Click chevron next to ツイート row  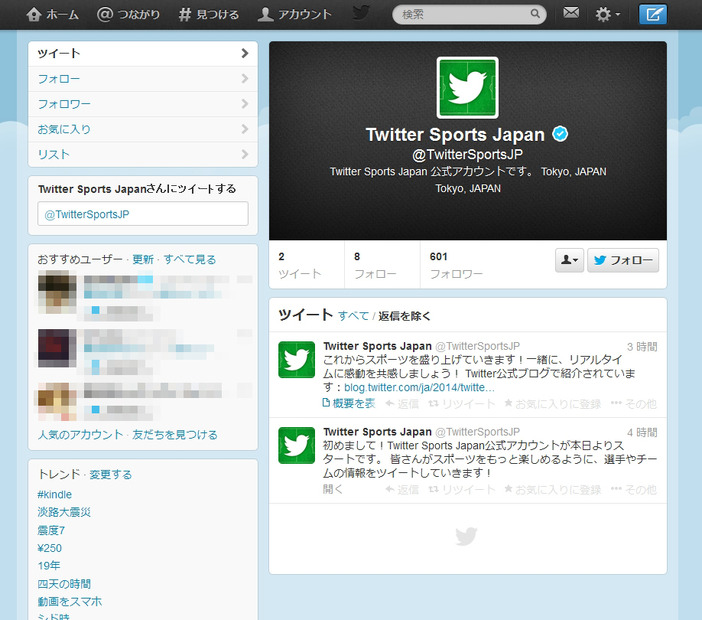click(x=244, y=53)
